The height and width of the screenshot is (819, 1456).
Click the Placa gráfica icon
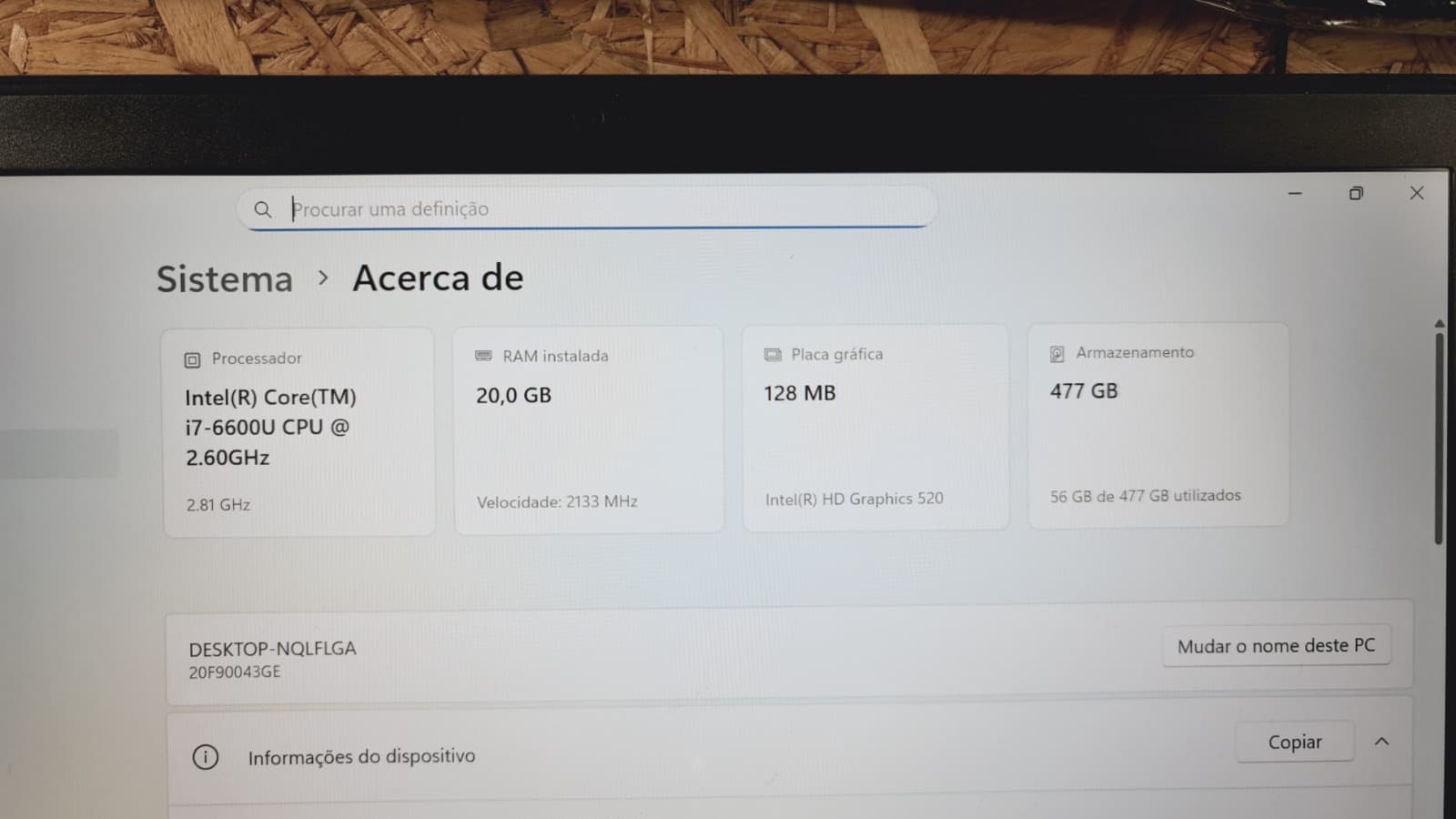(x=773, y=354)
